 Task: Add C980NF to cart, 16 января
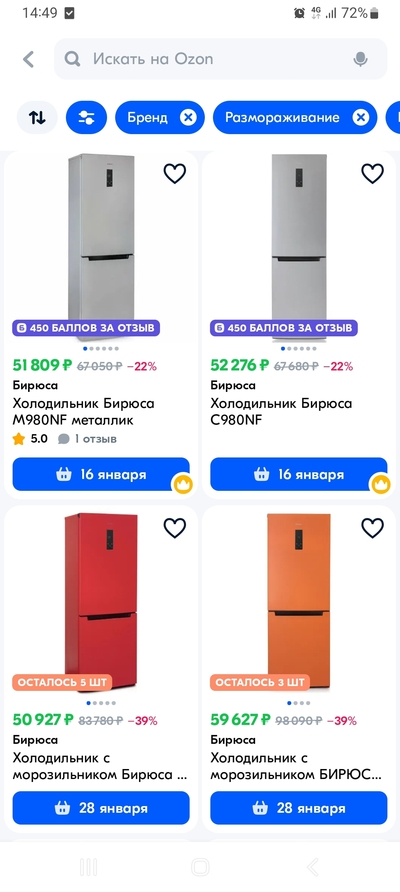pyautogui.click(x=299, y=474)
